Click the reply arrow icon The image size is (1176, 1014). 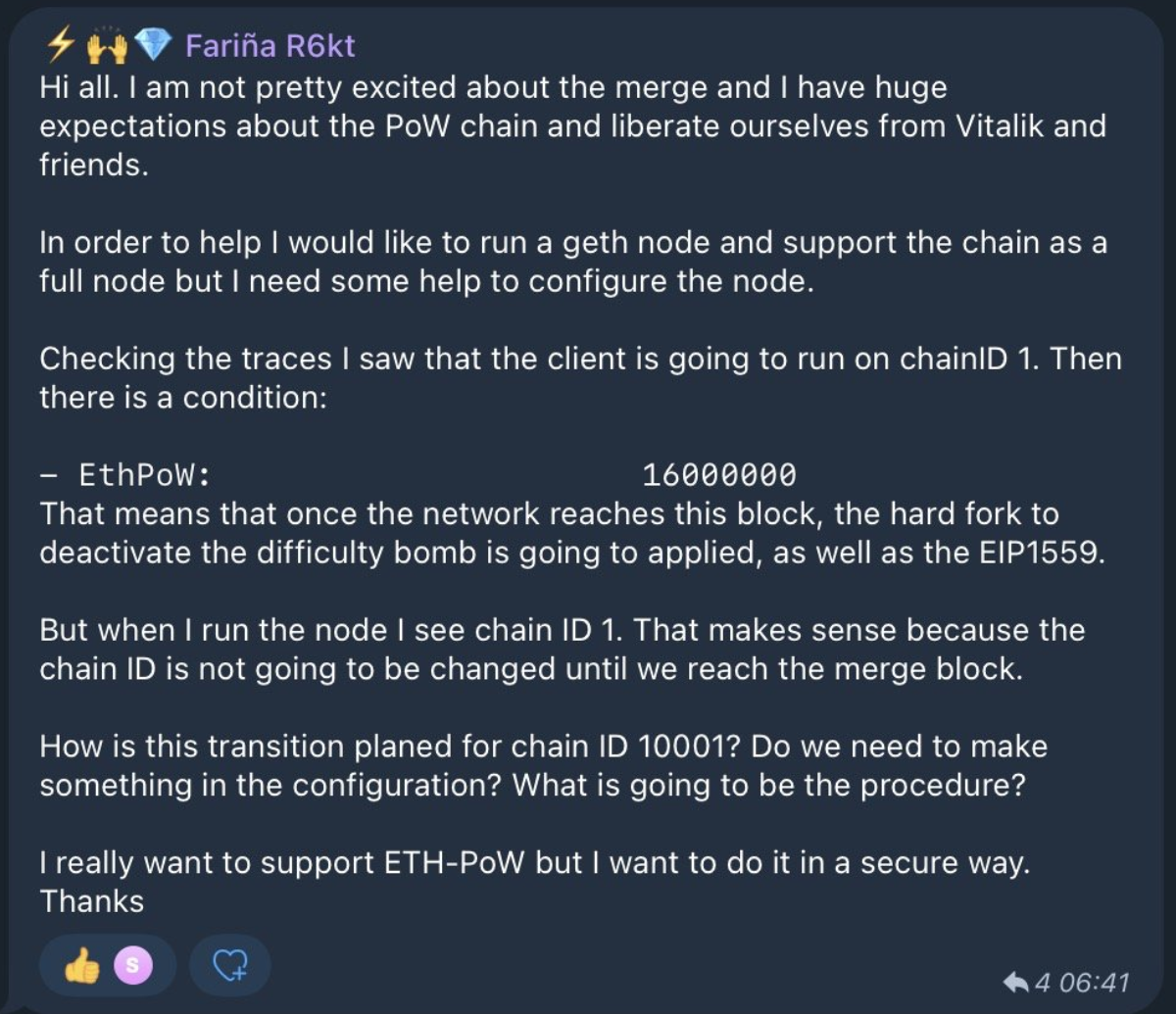click(x=1014, y=982)
